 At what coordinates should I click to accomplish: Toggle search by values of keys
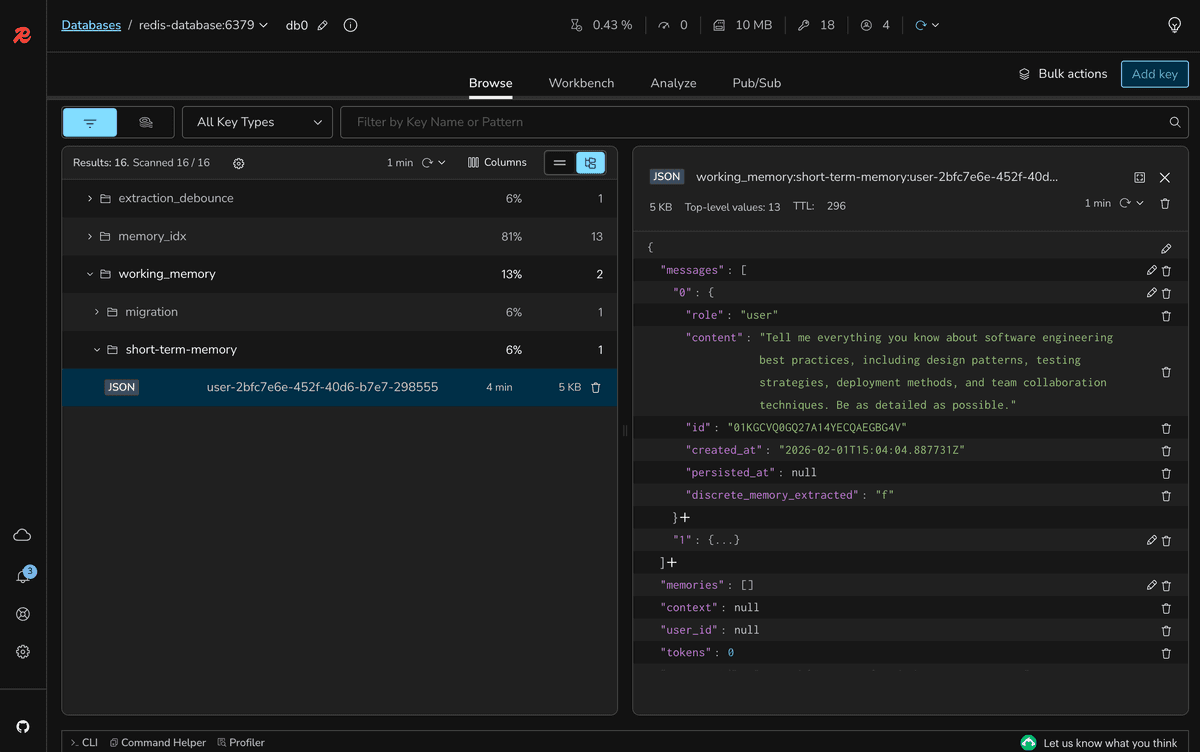(x=147, y=121)
